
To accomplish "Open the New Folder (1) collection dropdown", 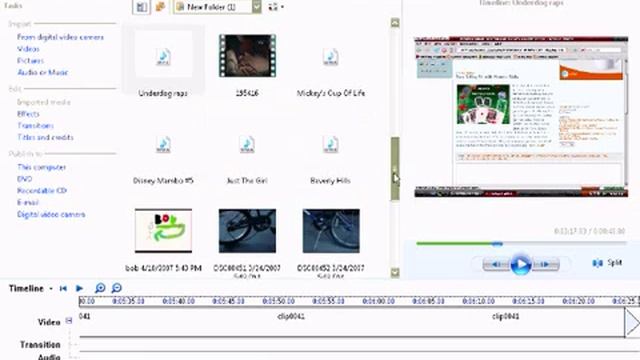I will click(256, 7).
